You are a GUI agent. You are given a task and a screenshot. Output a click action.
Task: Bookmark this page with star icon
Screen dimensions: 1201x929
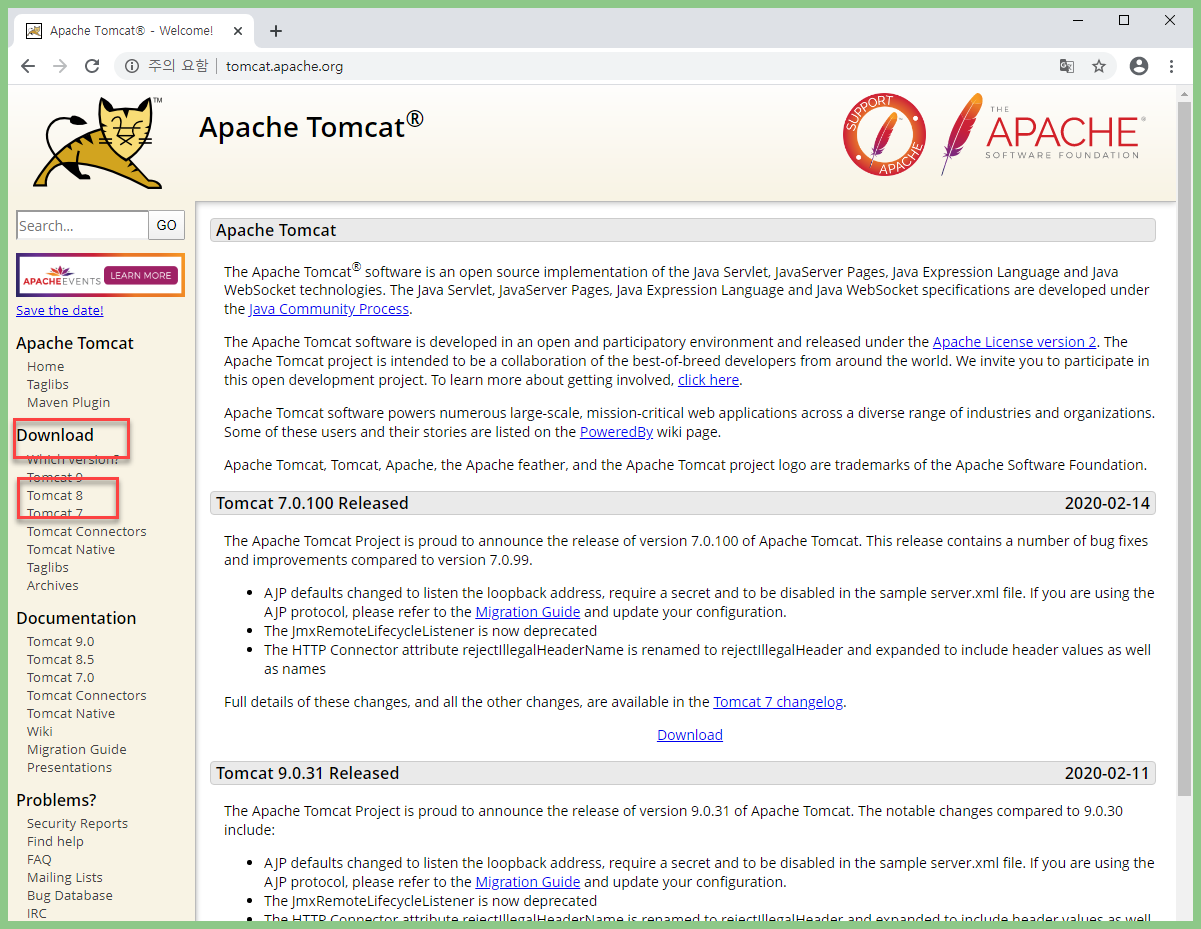[x=1099, y=66]
